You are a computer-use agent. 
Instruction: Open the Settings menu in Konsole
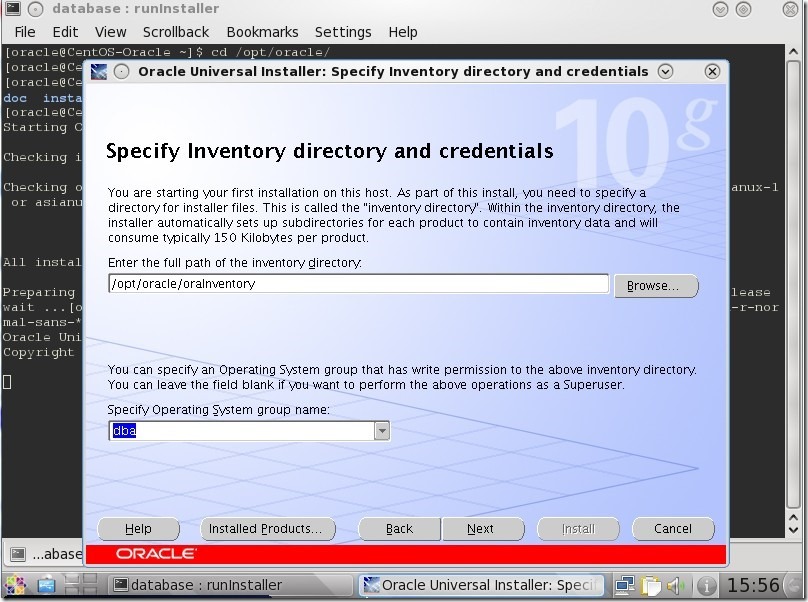tap(343, 32)
